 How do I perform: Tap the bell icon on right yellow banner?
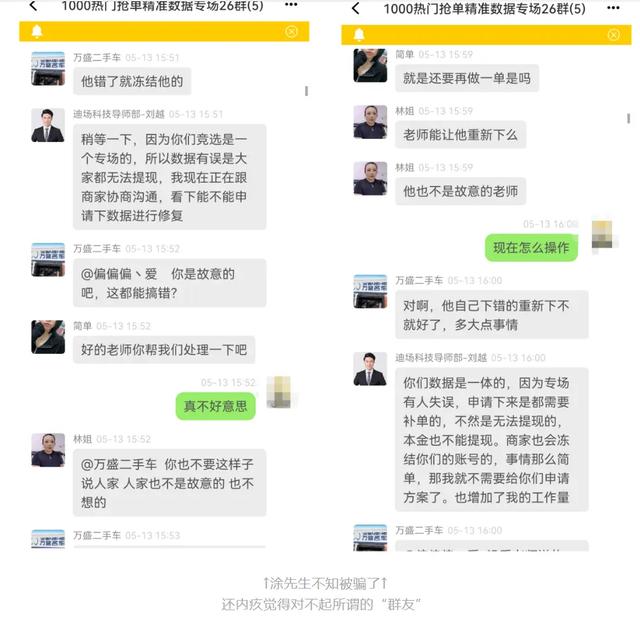359,35
